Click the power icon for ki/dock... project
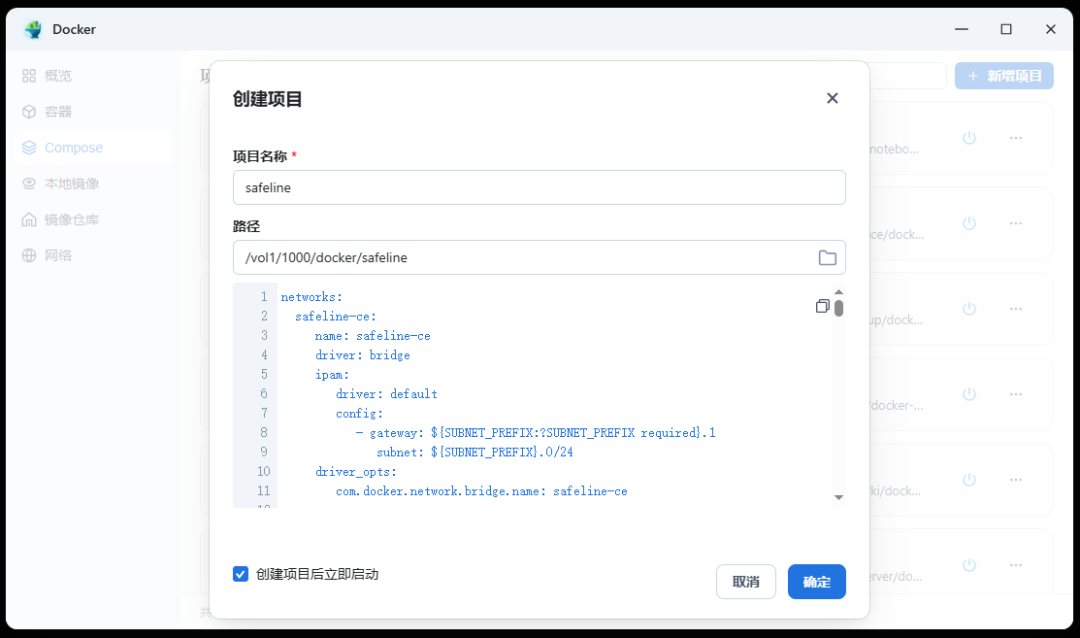 969,480
